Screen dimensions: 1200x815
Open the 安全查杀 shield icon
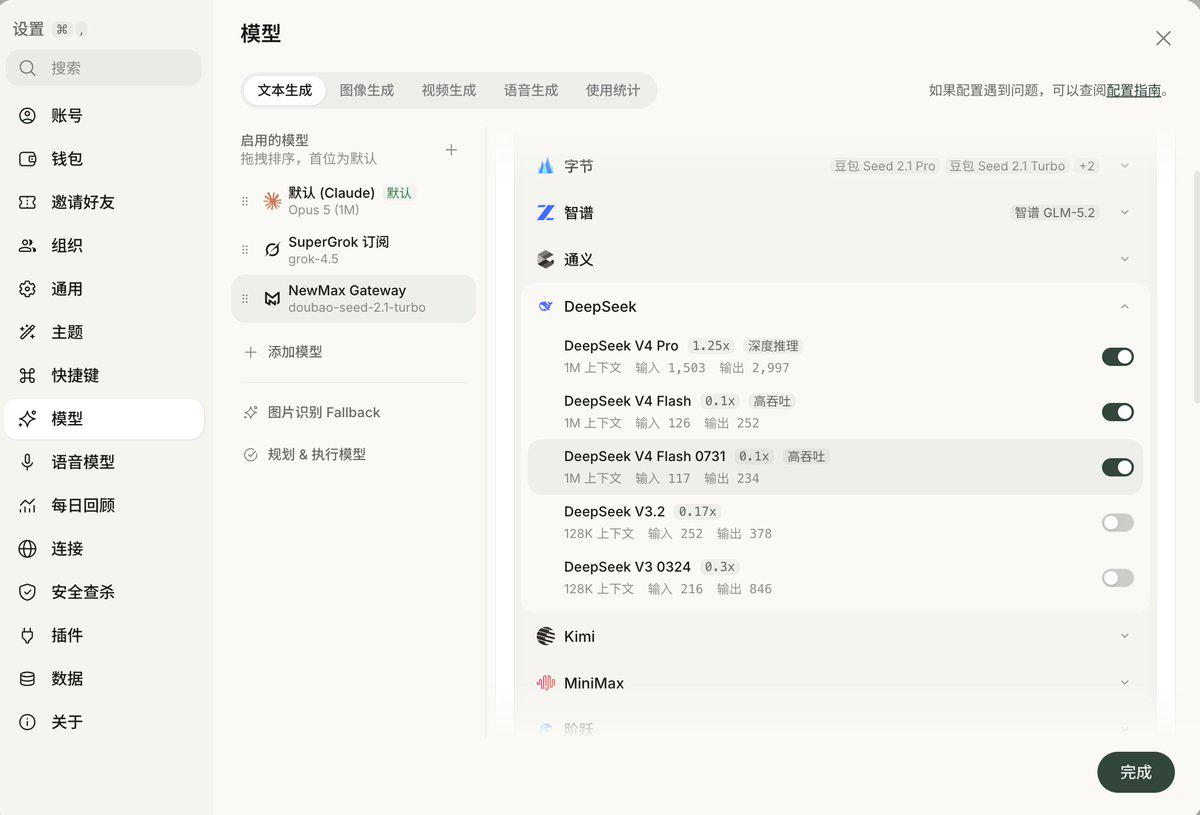[x=28, y=592]
